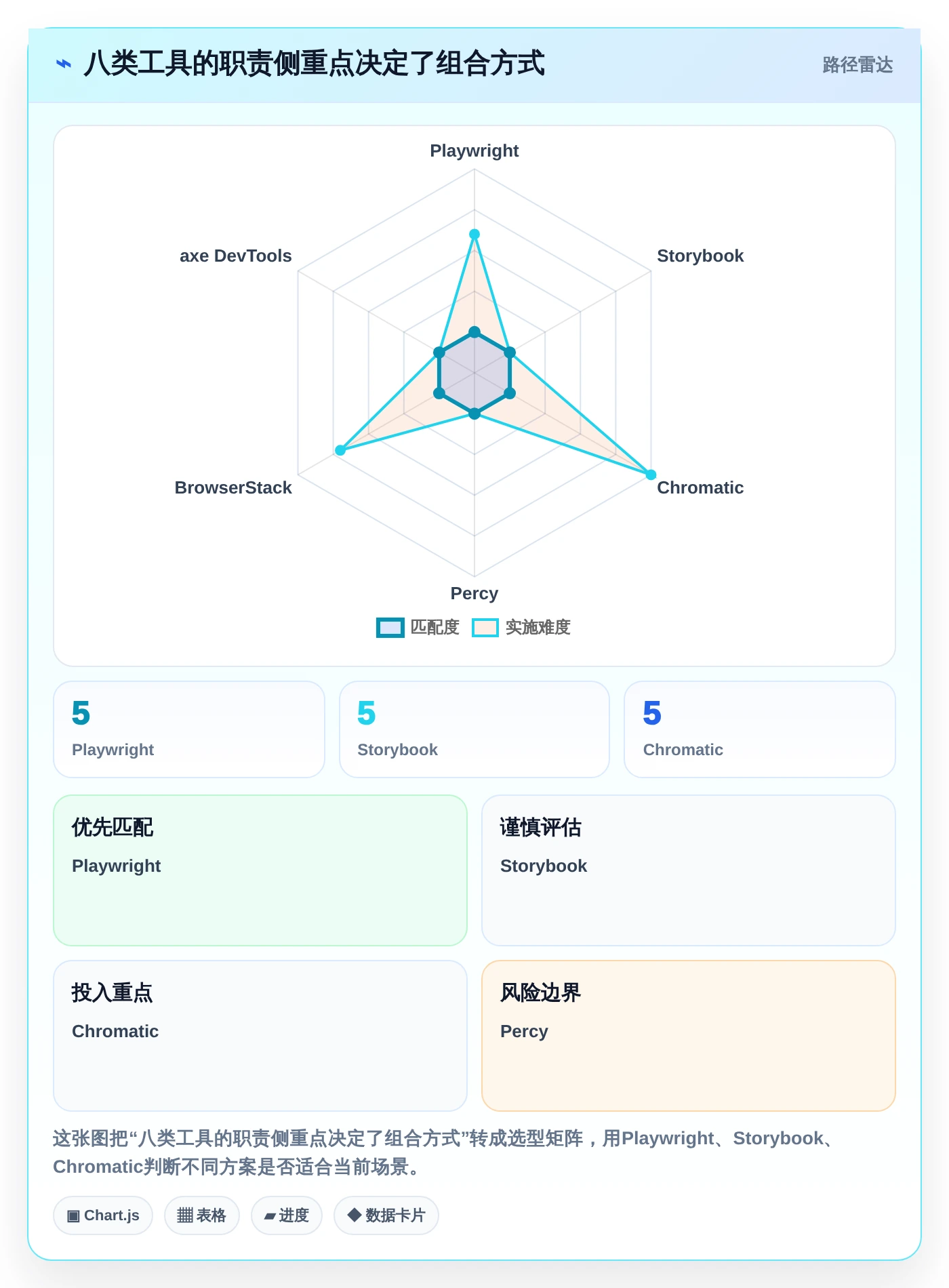The width and height of the screenshot is (949, 1288).
Task: Select the 表格 tag chip
Action: click(x=201, y=1215)
